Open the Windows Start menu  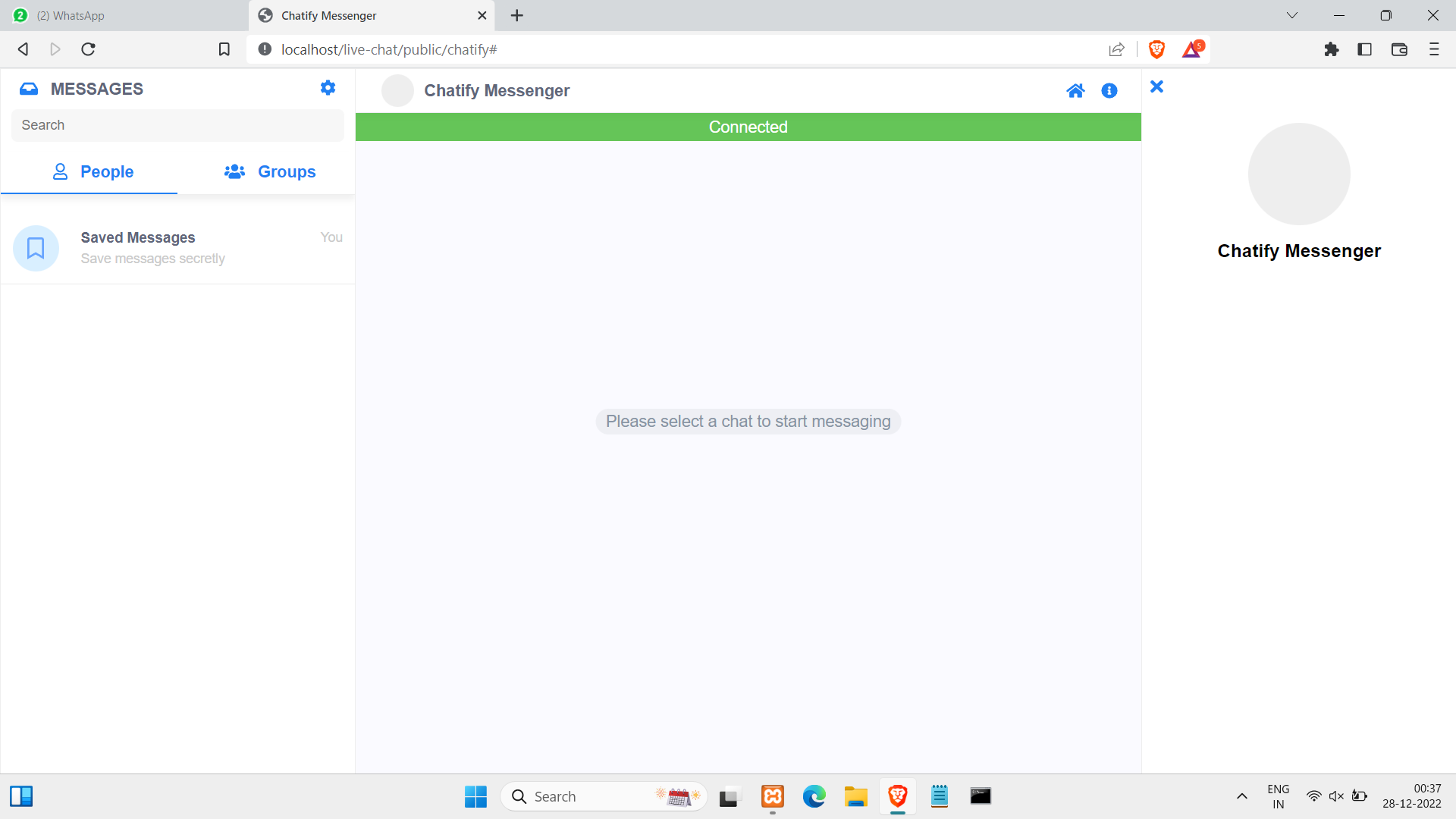(475, 796)
